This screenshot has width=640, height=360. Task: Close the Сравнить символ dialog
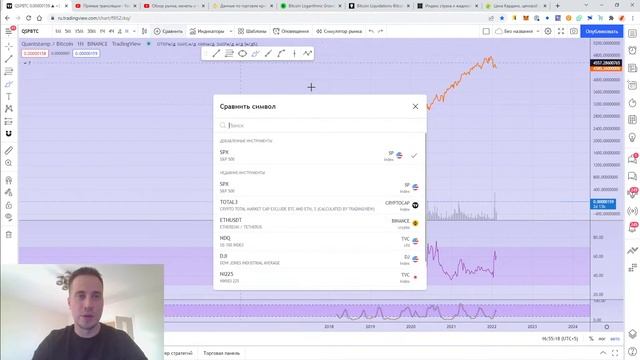click(x=415, y=107)
